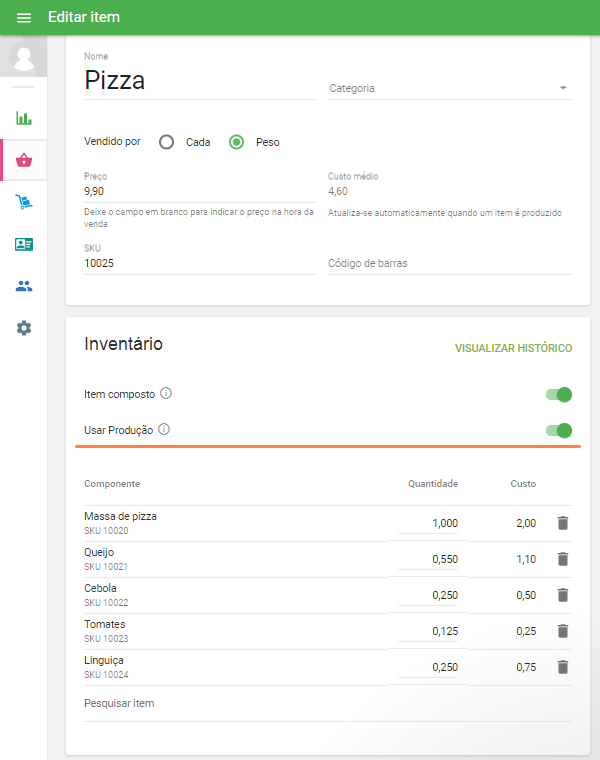This screenshot has height=760, width=600.
Task: Click the Pesquisar item search field
Action: pos(328,704)
